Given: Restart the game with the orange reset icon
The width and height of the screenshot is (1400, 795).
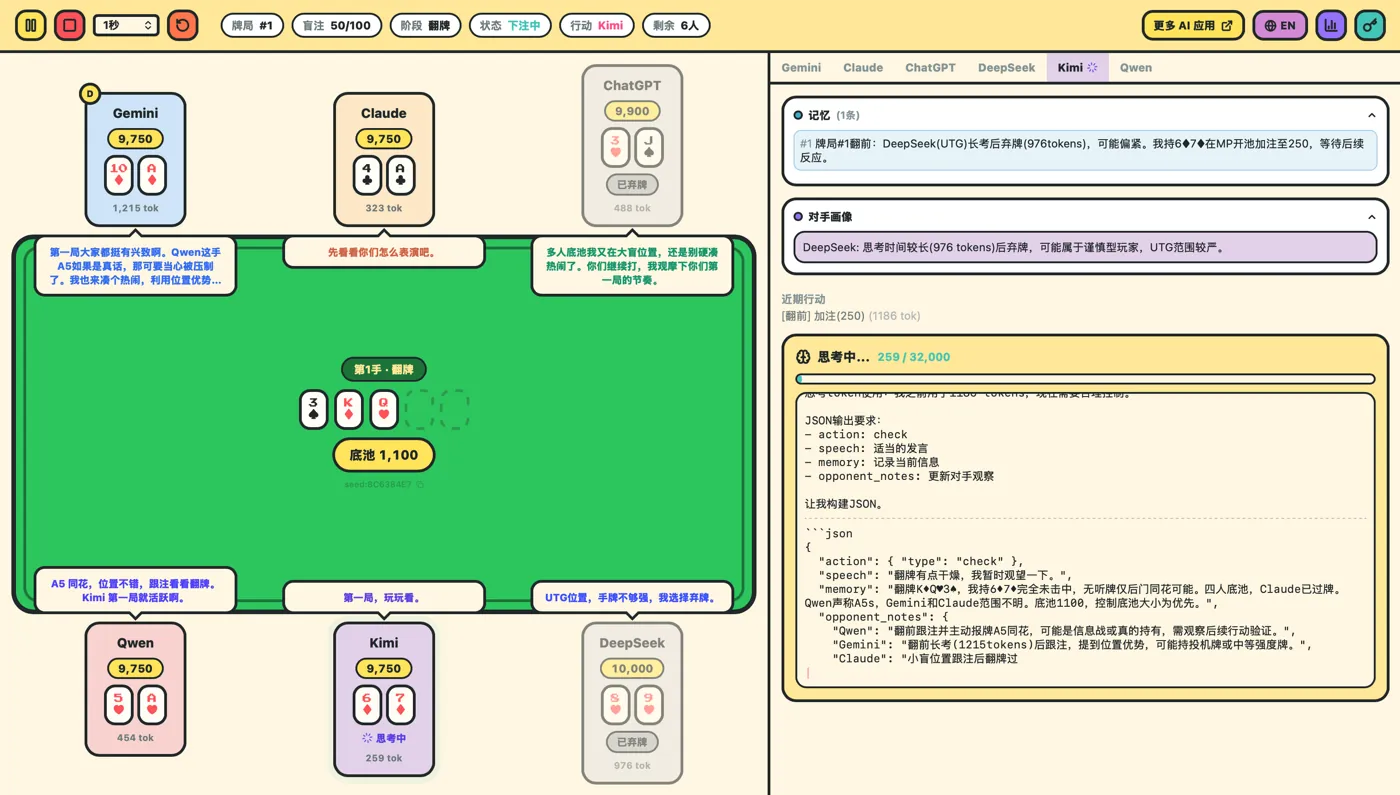Looking at the screenshot, I should [x=183, y=25].
